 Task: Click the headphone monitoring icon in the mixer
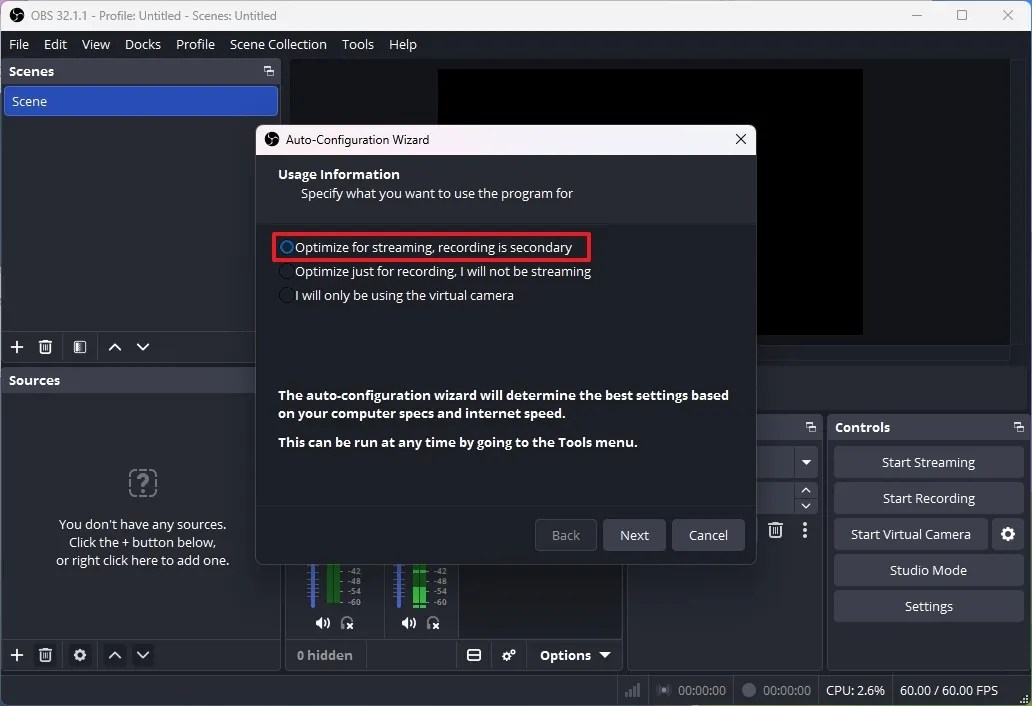pos(347,623)
